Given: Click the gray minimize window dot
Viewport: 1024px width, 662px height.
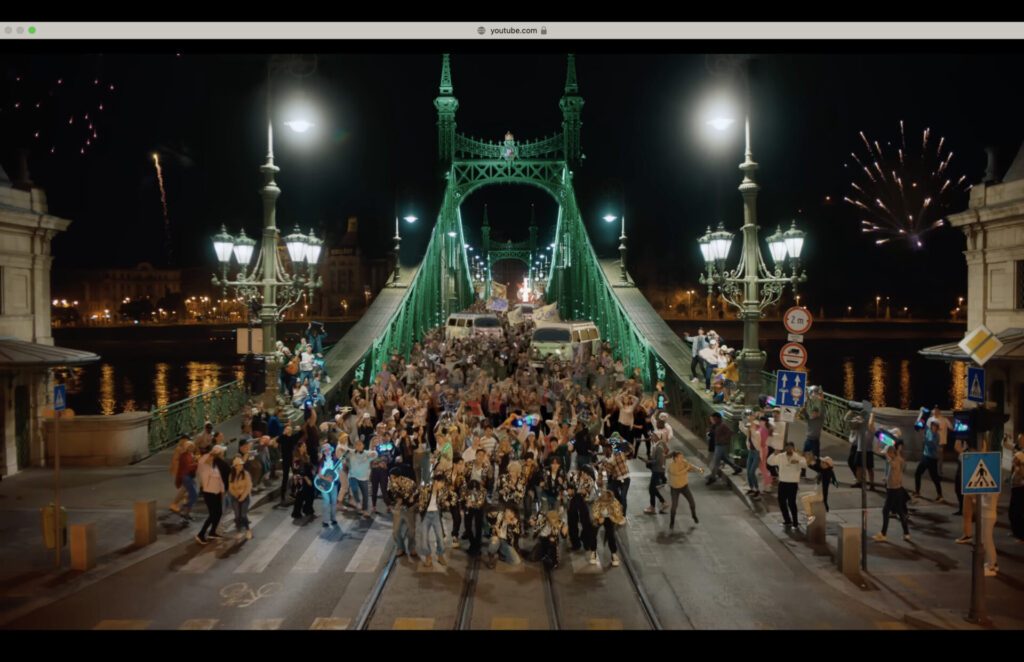Looking at the screenshot, I should (20, 31).
